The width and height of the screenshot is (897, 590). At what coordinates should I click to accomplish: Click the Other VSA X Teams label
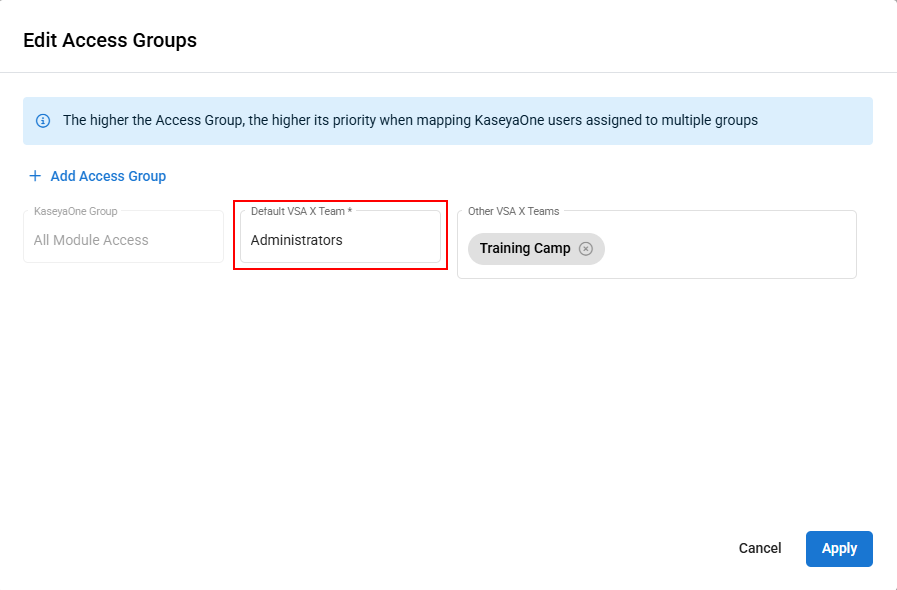point(514,211)
